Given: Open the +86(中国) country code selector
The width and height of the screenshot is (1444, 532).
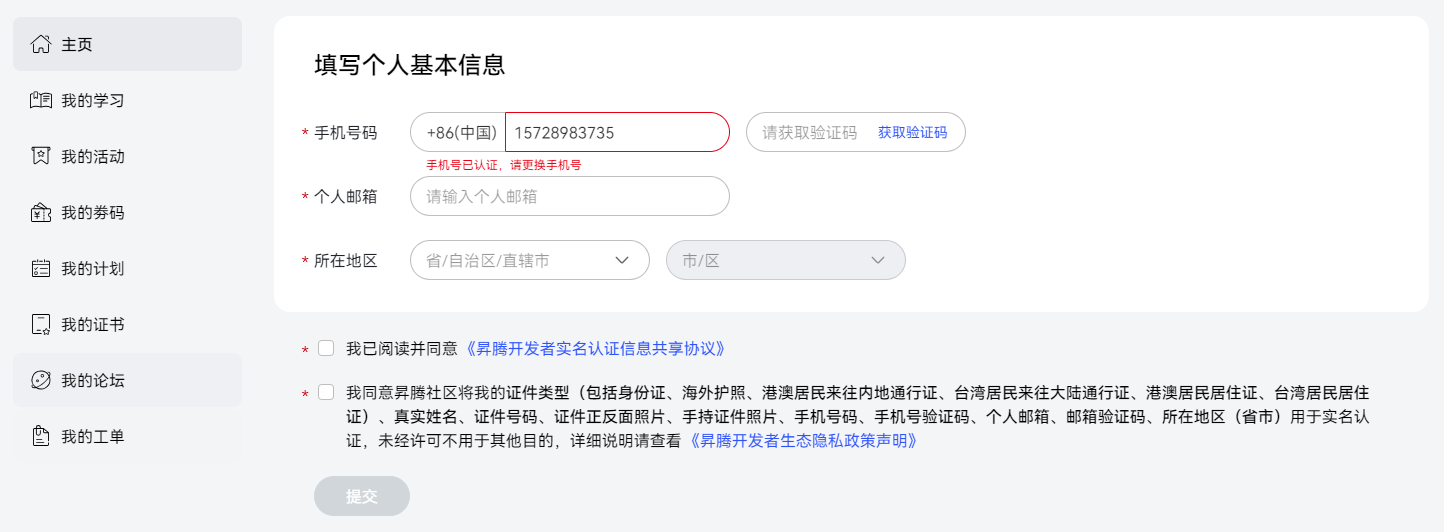Looking at the screenshot, I should pos(458,132).
